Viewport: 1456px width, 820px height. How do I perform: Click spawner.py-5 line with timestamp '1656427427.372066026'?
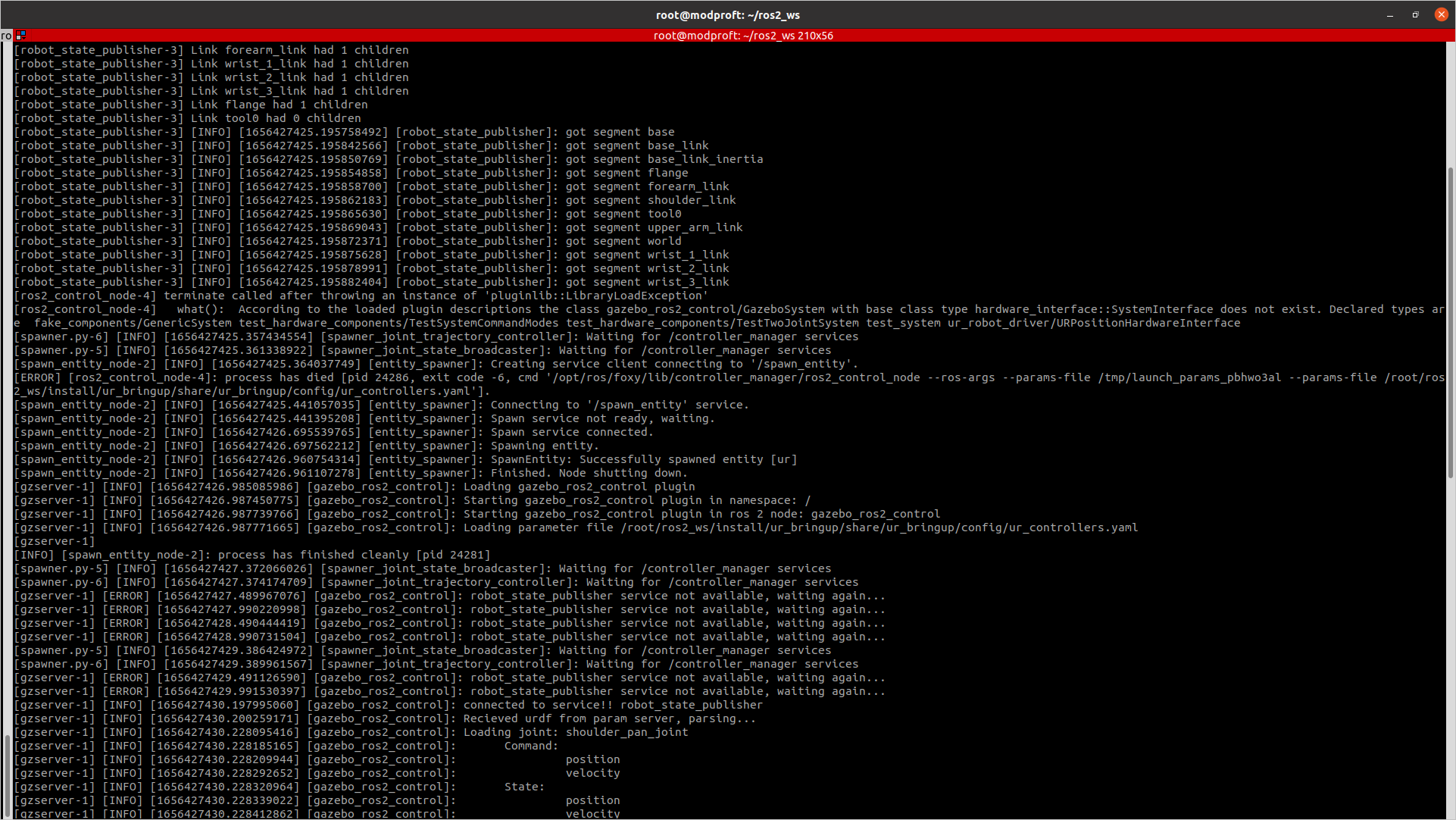[x=423, y=568]
